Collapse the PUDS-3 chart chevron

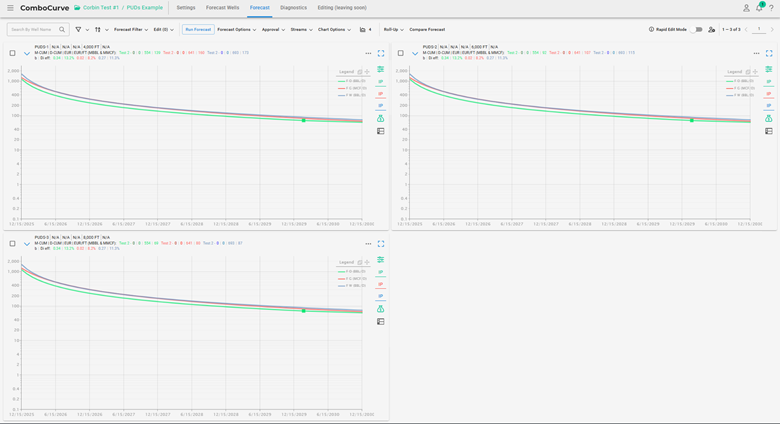pos(27,244)
